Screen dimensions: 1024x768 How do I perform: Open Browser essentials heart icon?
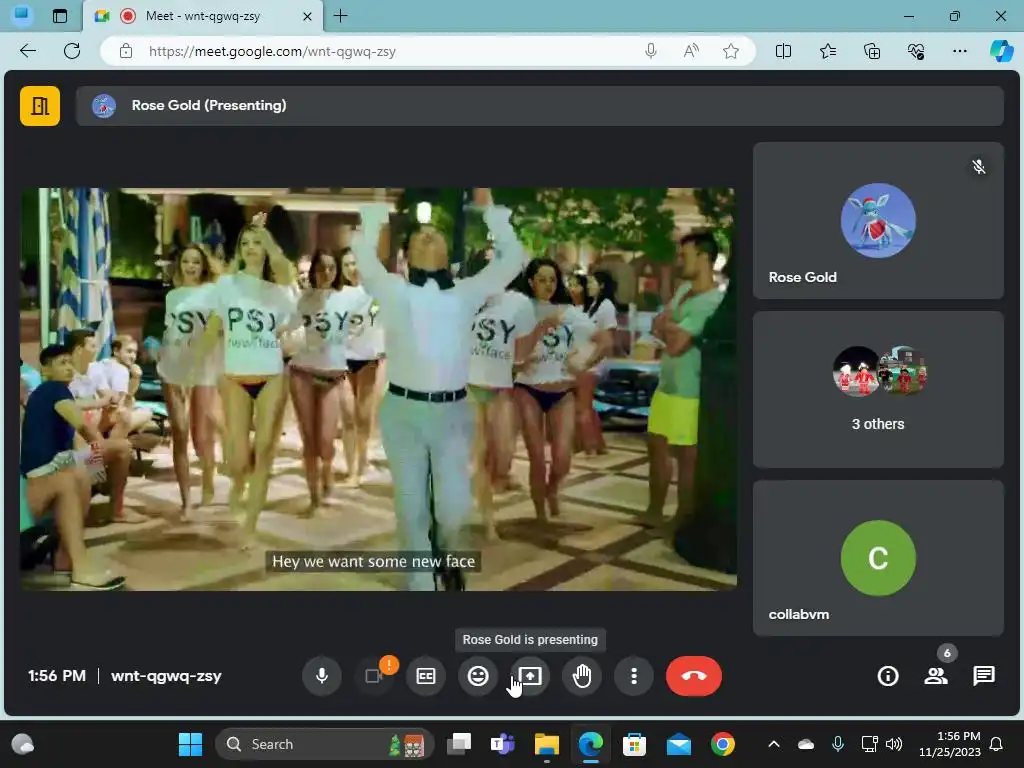pos(916,51)
